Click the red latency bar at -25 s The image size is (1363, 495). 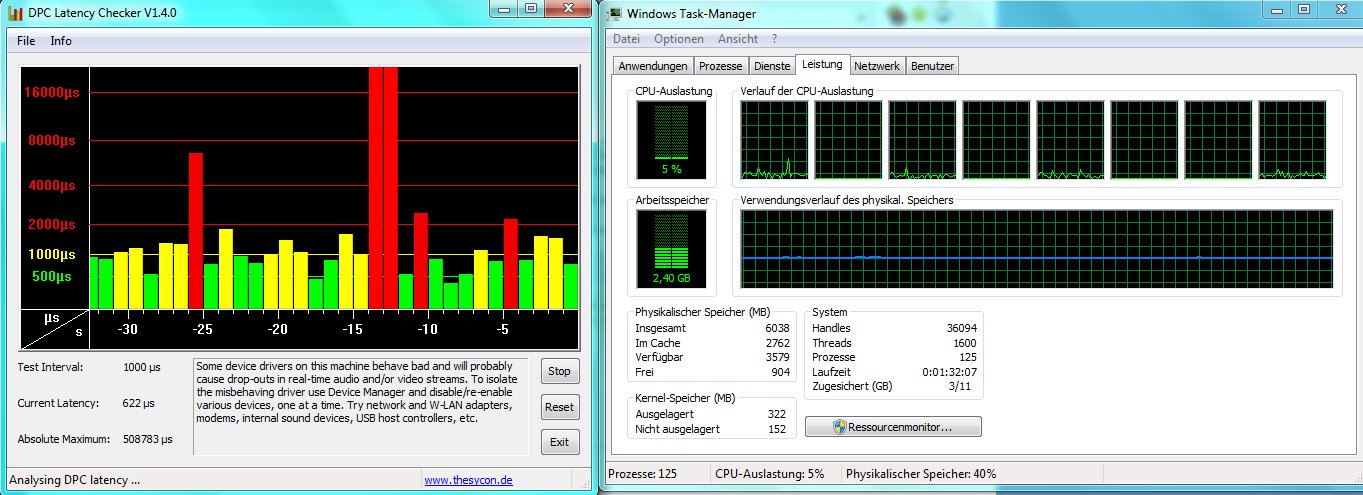click(x=196, y=231)
